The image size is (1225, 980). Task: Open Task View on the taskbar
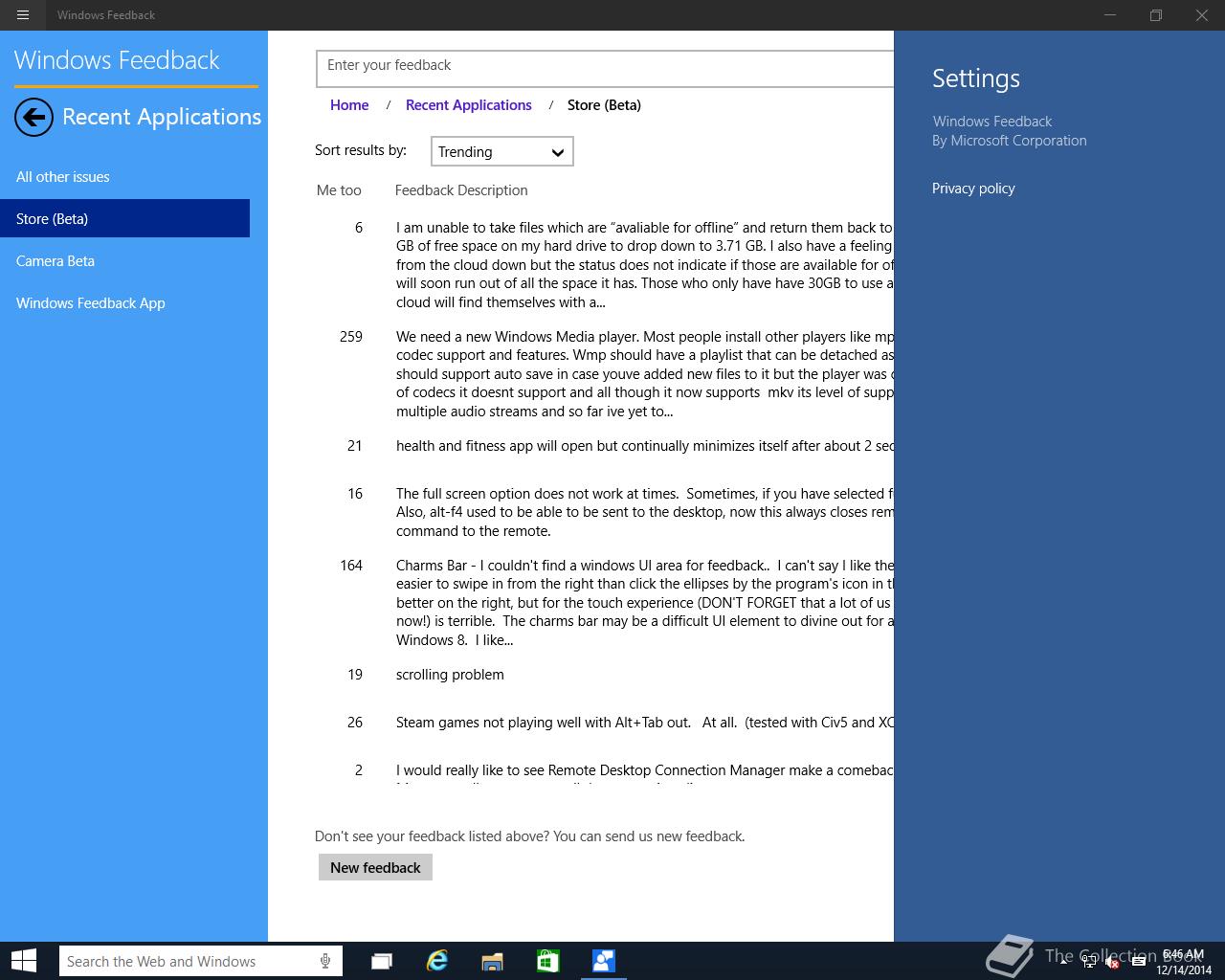point(382,961)
